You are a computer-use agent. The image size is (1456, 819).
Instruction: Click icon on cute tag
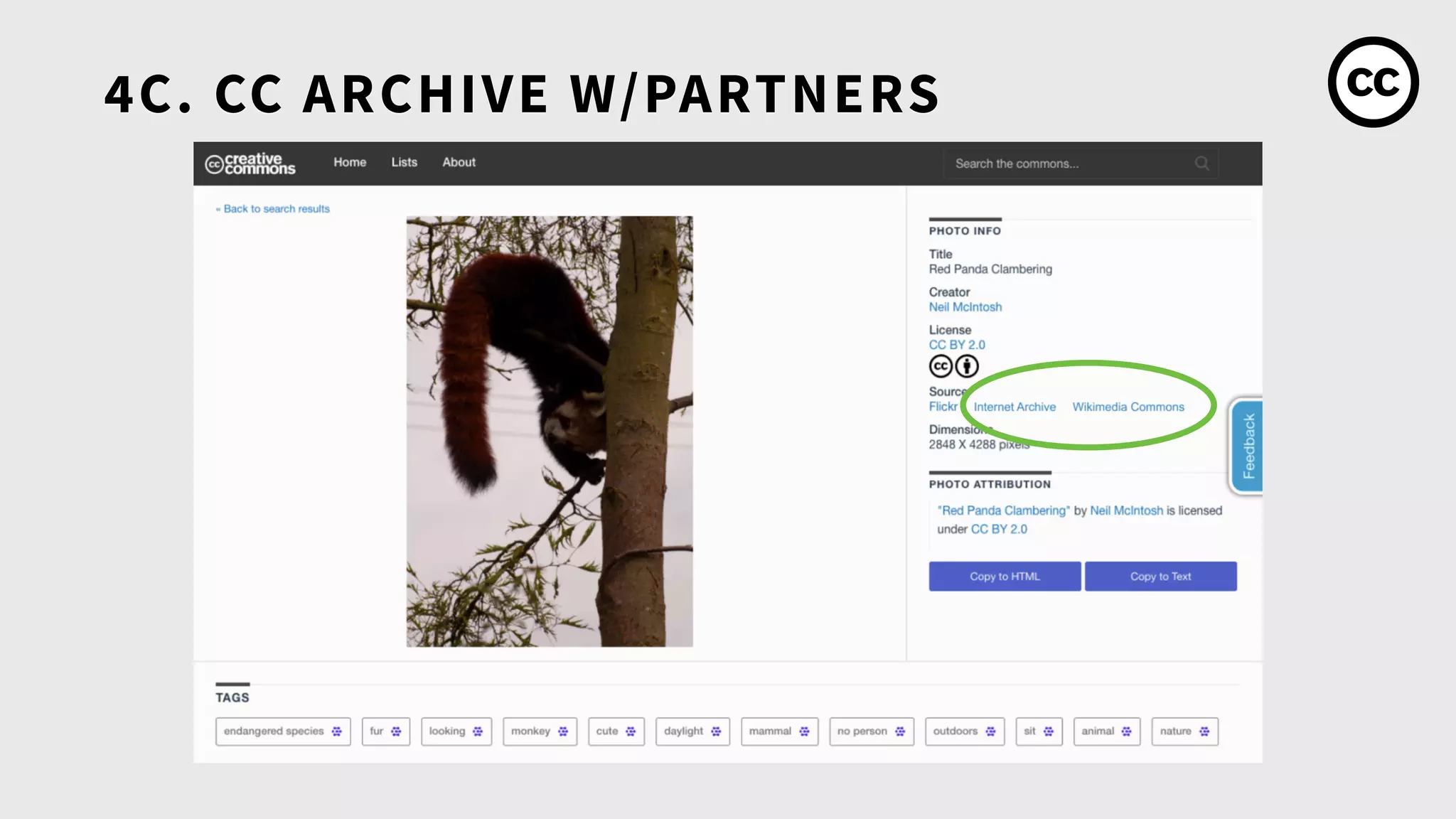click(x=631, y=732)
